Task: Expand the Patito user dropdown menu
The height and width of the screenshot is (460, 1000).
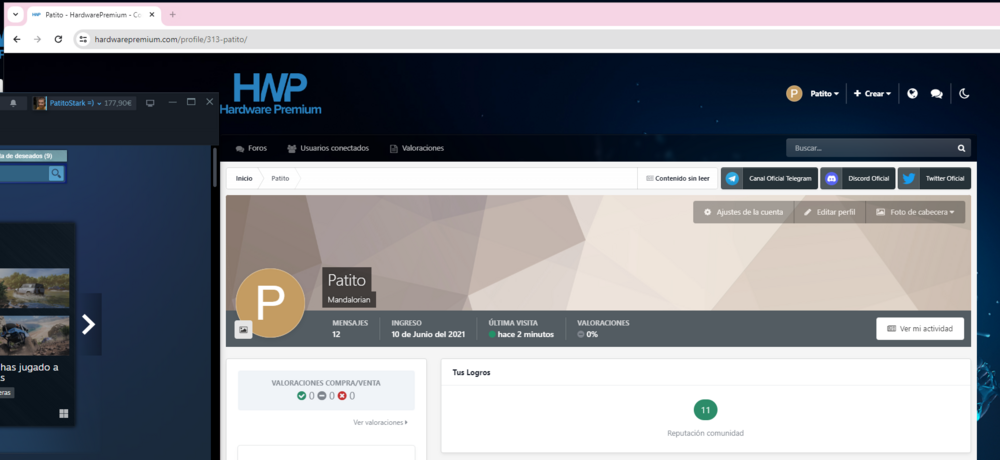Action: (813, 94)
